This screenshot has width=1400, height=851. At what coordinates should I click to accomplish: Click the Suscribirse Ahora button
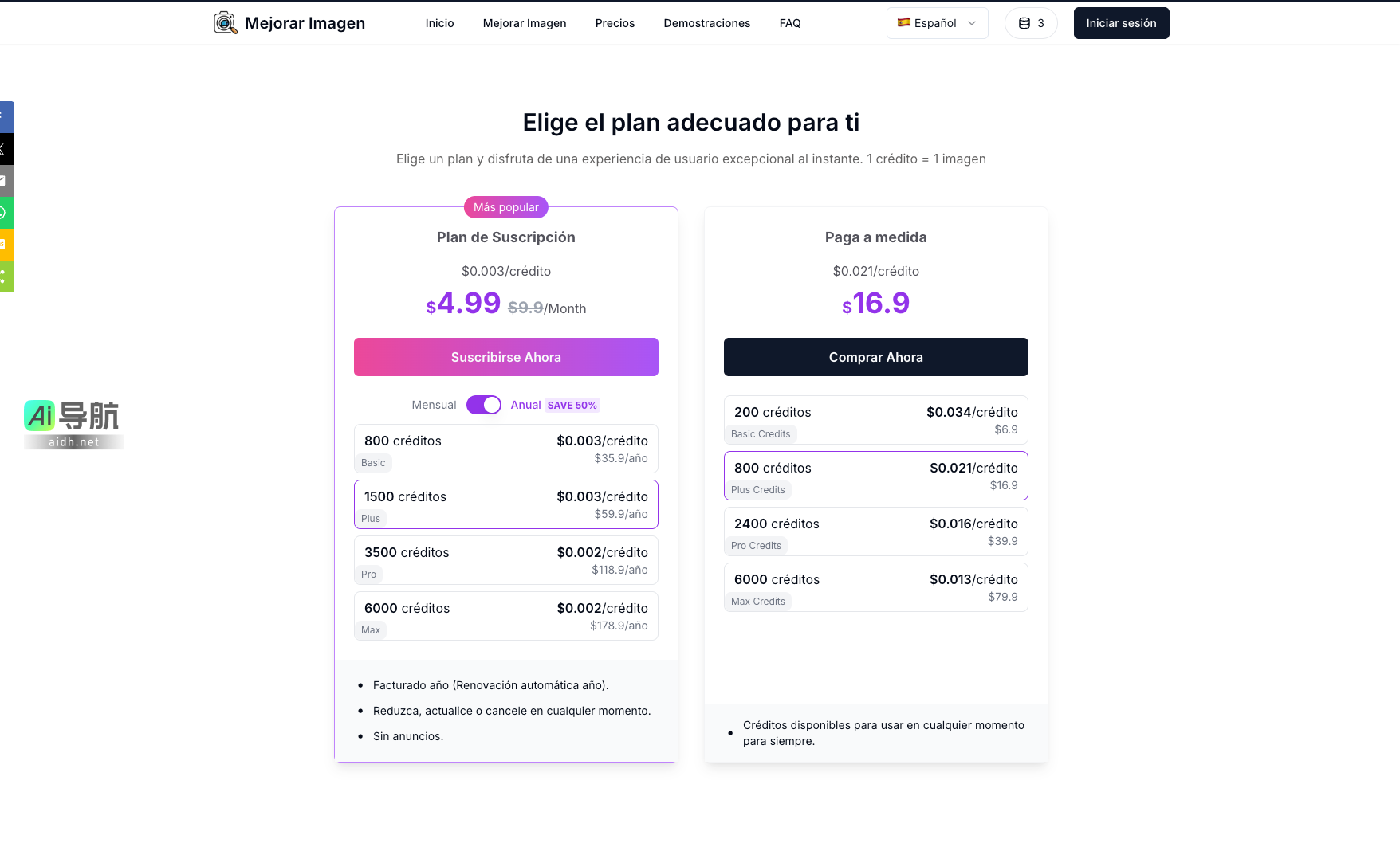coord(505,357)
